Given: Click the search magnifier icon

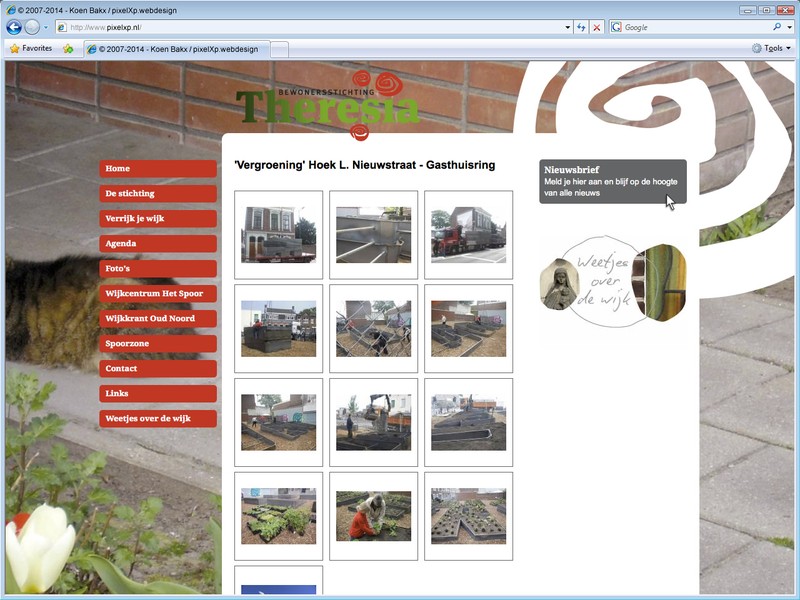Looking at the screenshot, I should [776, 27].
